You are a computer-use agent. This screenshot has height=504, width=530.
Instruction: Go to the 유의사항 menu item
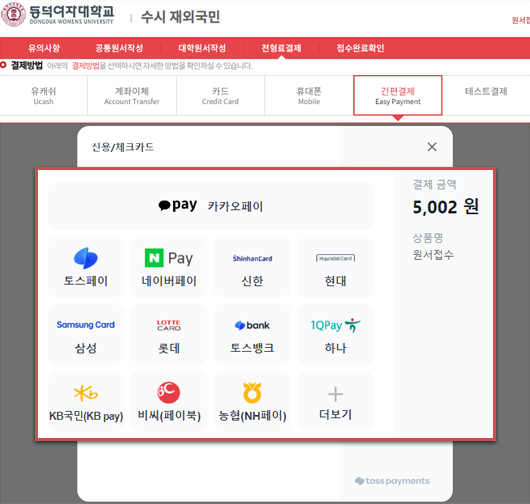click(x=44, y=48)
